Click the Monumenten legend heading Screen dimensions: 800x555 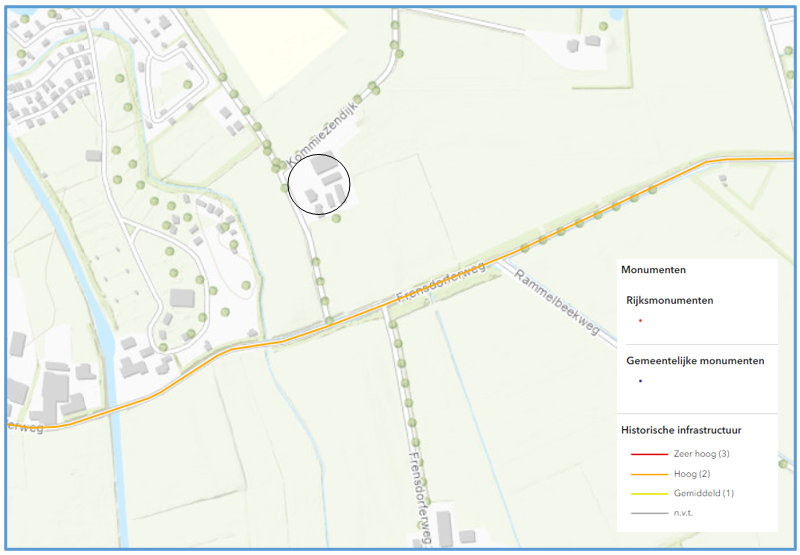tap(653, 270)
